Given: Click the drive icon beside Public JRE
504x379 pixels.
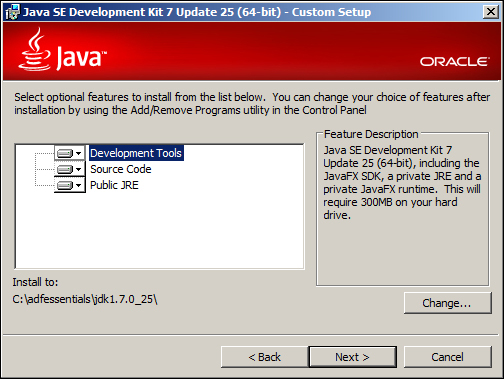Looking at the screenshot, I should tap(65, 185).
